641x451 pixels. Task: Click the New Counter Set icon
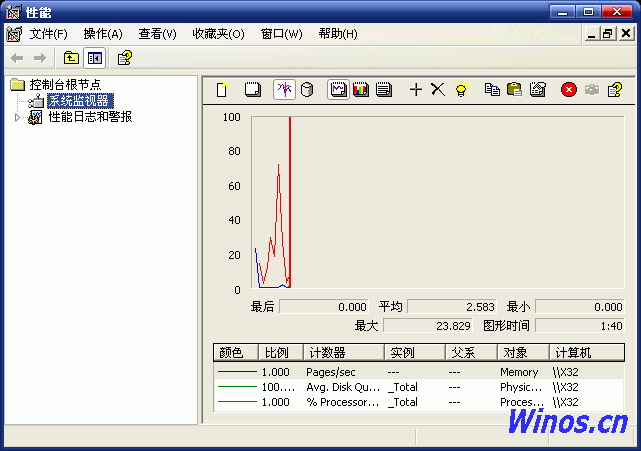[222, 90]
